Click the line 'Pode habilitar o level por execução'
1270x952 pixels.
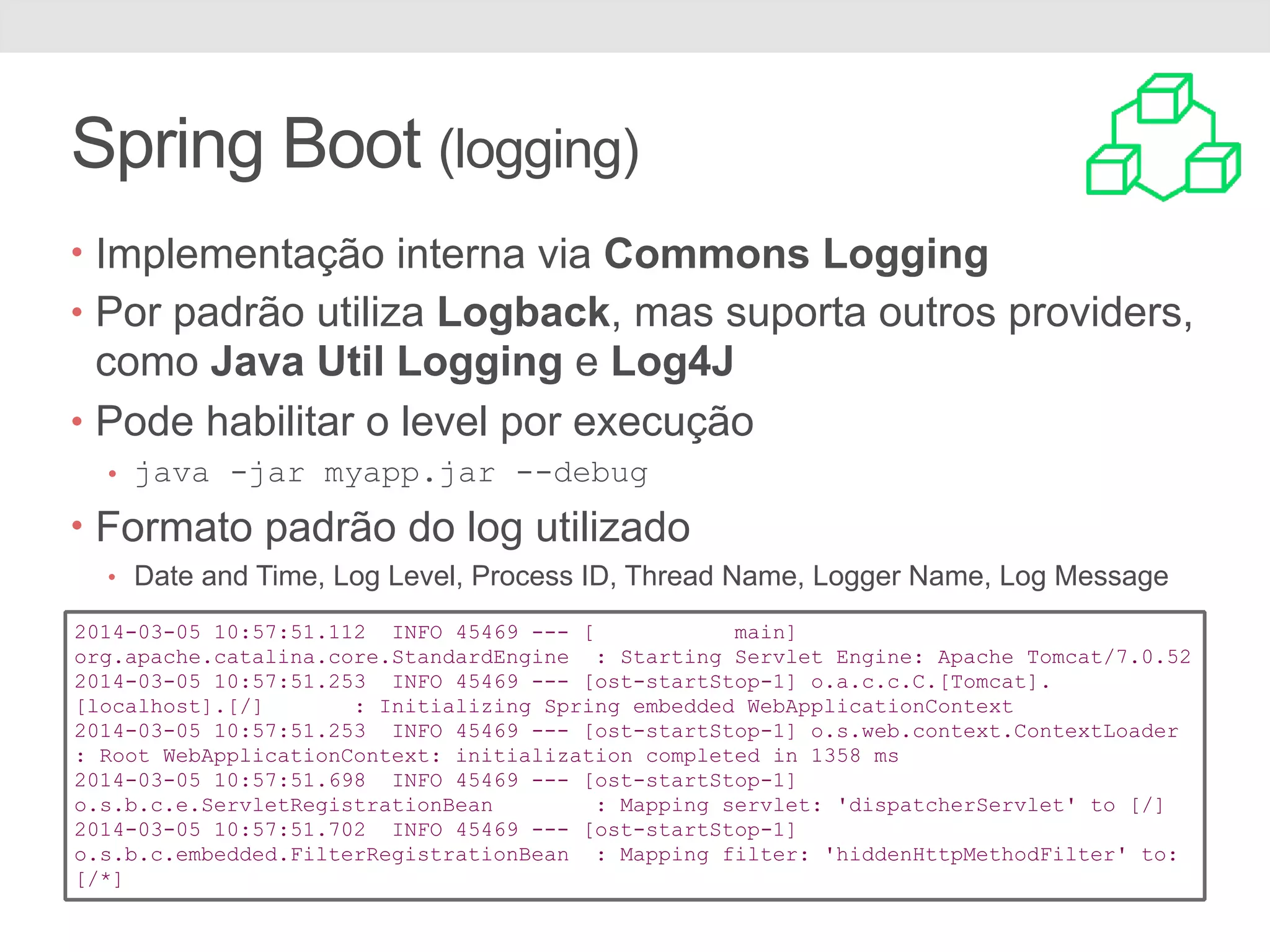click(x=425, y=422)
